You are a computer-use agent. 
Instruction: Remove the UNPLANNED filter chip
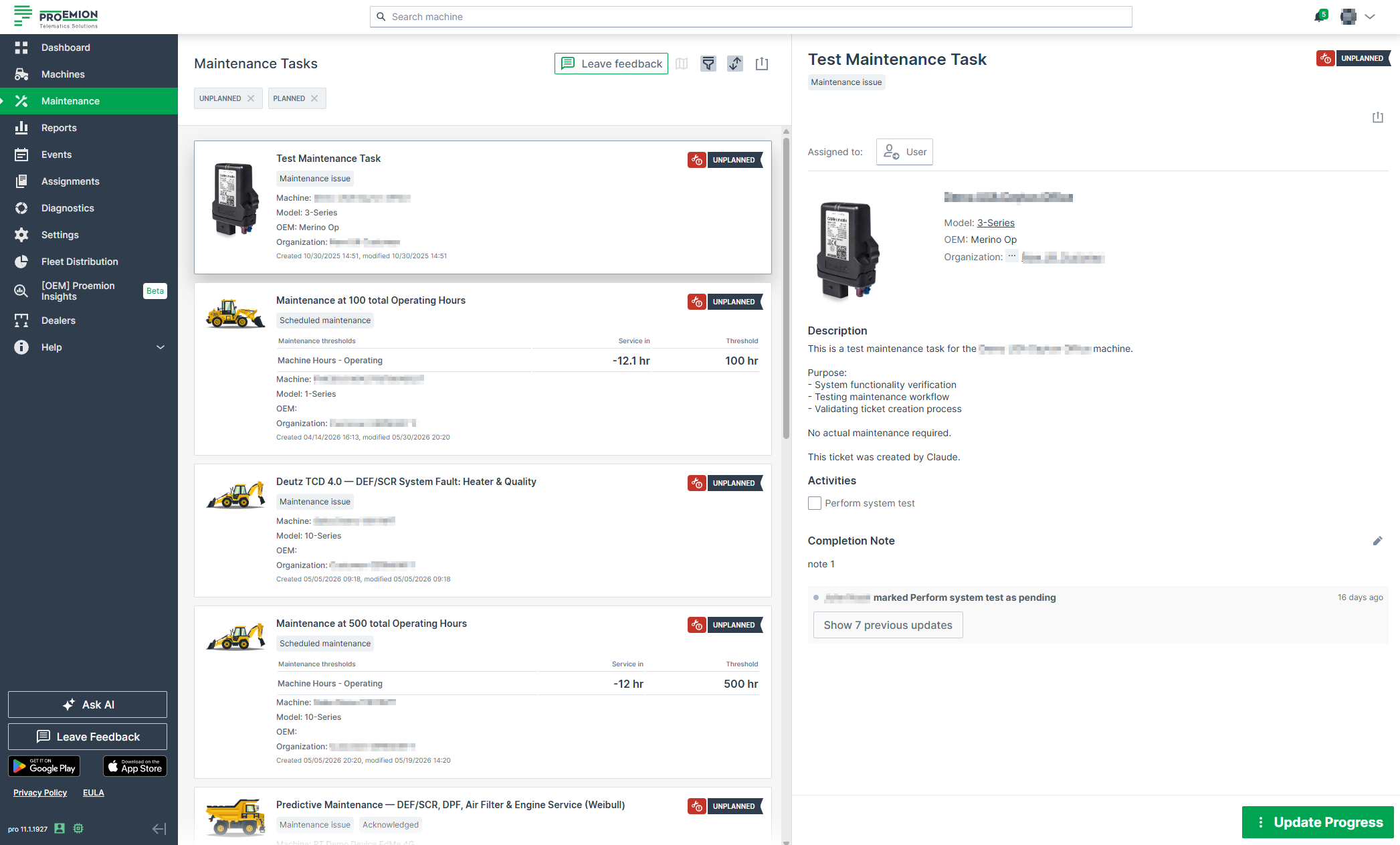(x=251, y=98)
